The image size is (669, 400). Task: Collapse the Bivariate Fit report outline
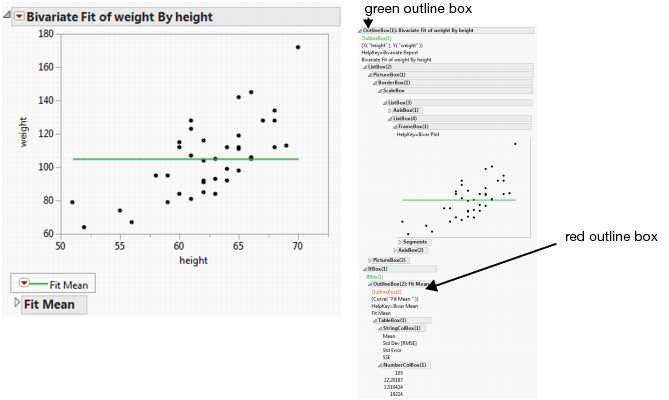pyautogui.click(x=6, y=17)
